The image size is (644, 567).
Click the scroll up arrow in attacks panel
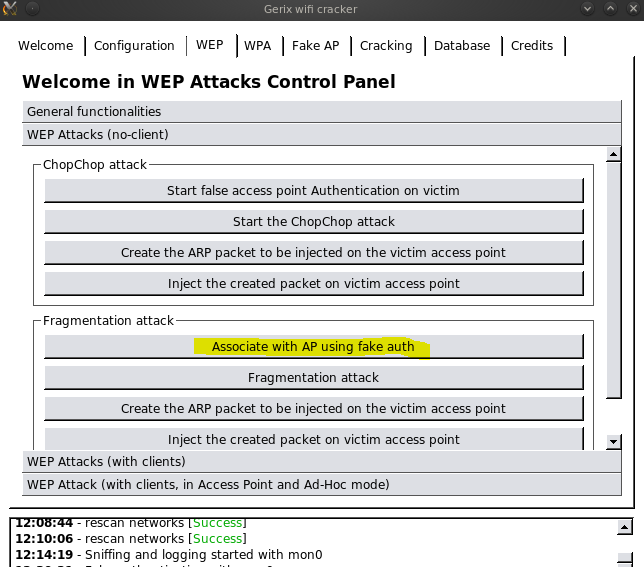[x=614, y=154]
